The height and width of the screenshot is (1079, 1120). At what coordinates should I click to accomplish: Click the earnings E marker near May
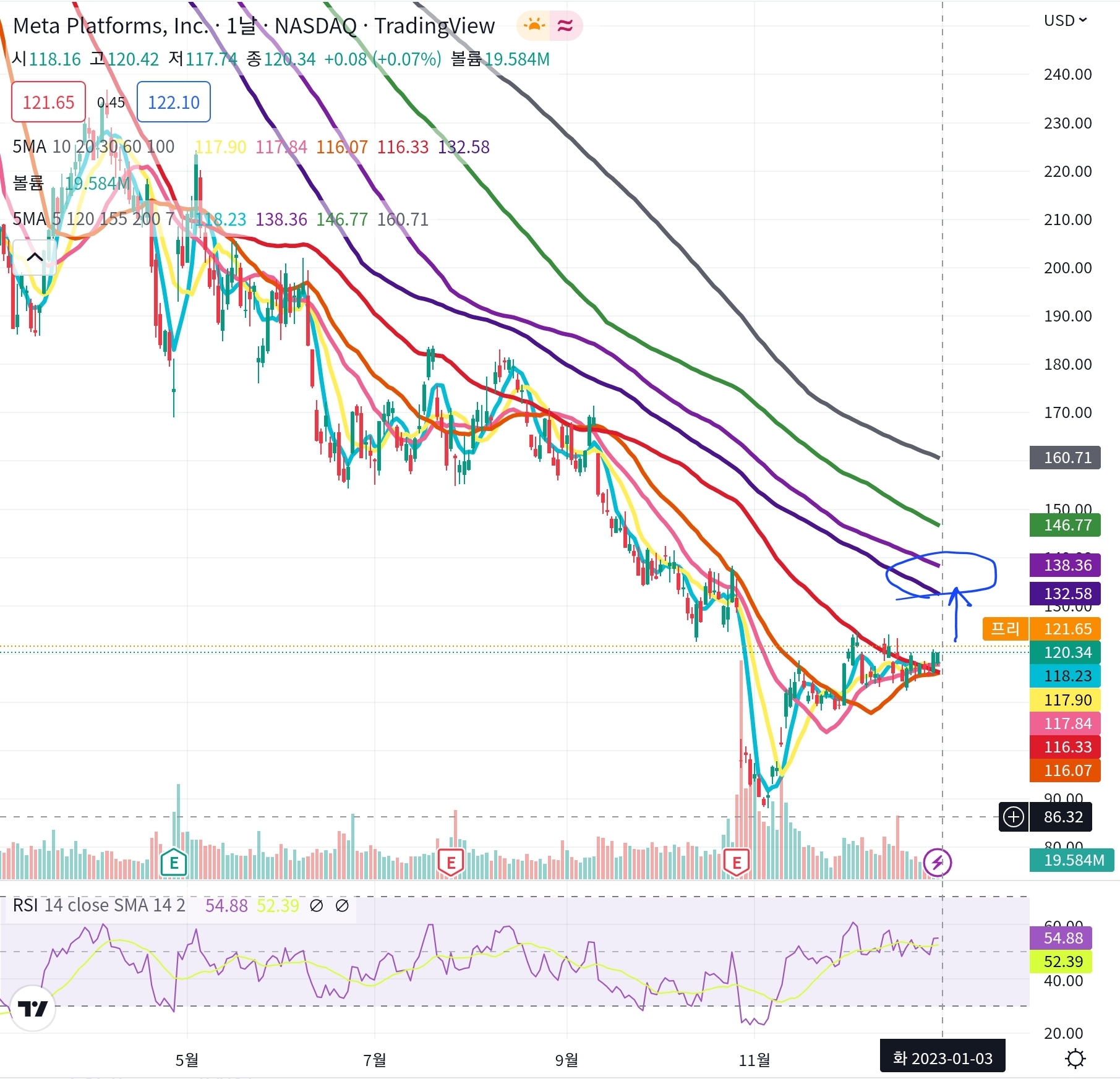click(x=174, y=862)
